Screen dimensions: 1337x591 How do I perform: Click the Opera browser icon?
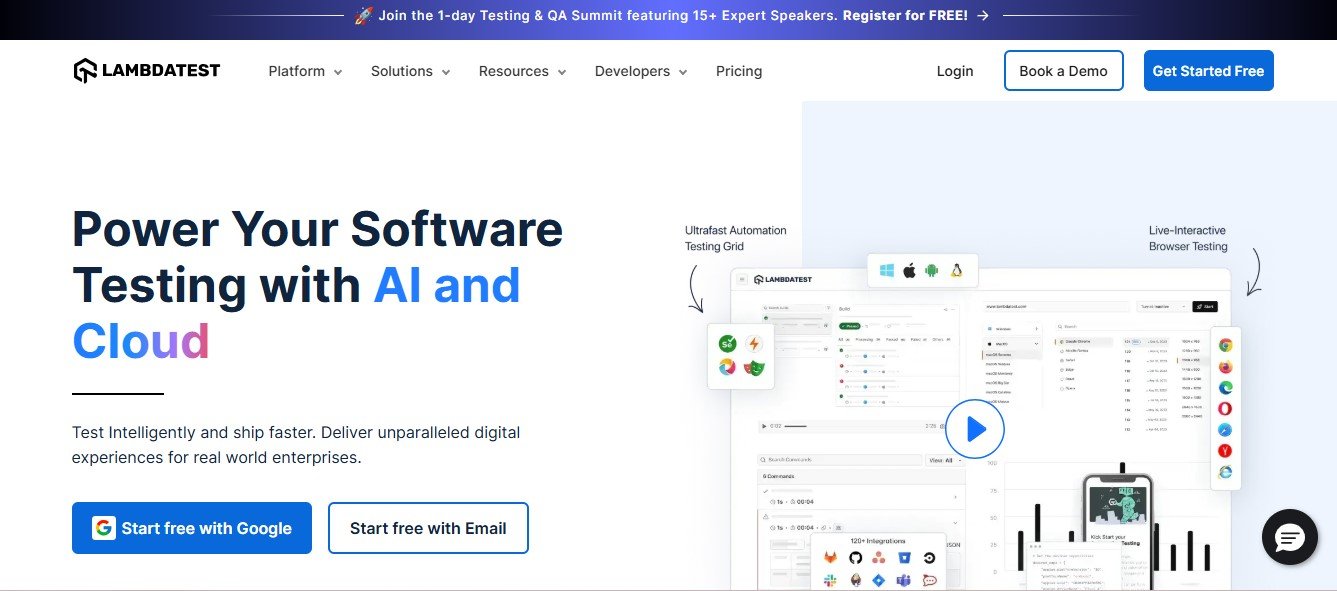pos(1224,407)
